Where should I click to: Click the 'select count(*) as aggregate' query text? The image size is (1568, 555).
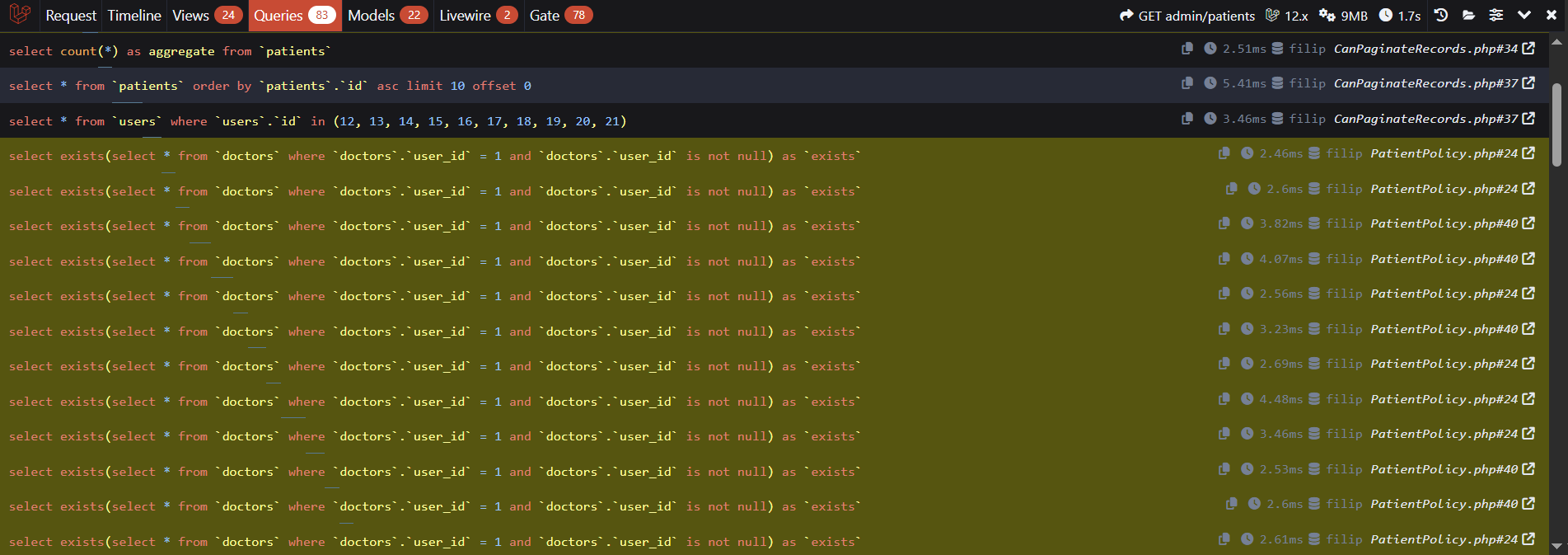[170, 51]
